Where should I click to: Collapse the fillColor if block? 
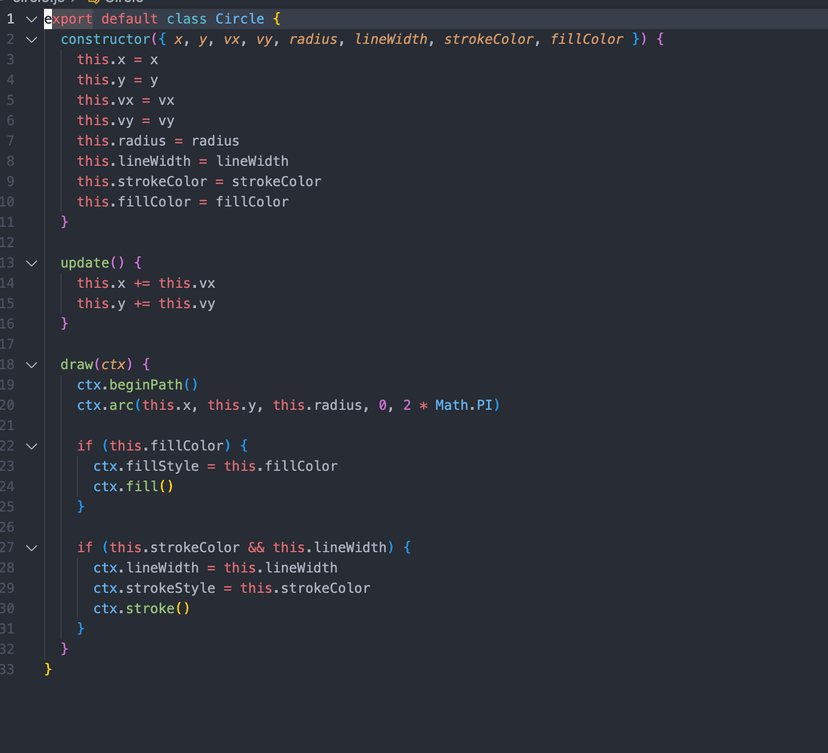31,446
